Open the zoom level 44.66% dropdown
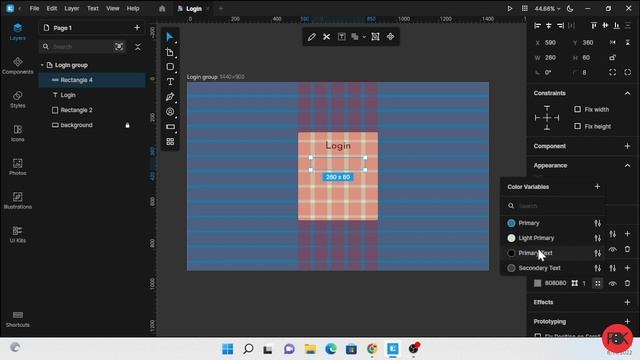The image size is (640, 360). click(547, 9)
